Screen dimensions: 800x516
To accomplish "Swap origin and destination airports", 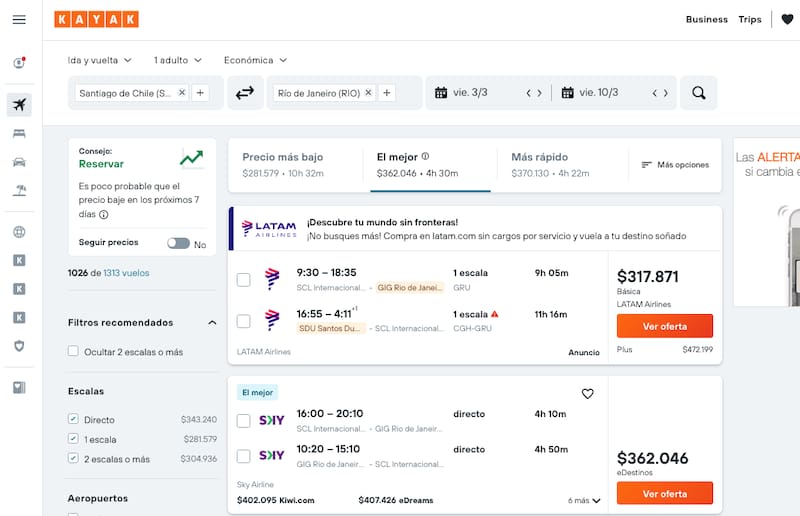I will pyautogui.click(x=245, y=93).
